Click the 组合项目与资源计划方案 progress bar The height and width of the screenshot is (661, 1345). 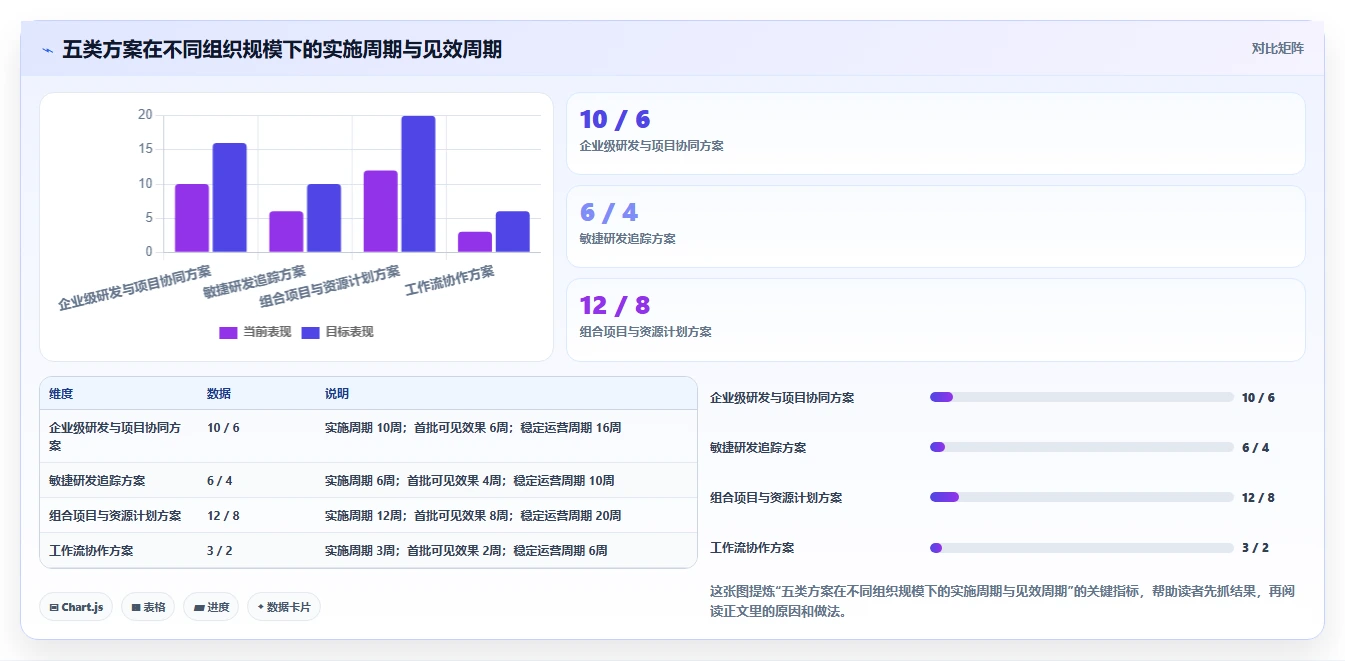click(1082, 497)
